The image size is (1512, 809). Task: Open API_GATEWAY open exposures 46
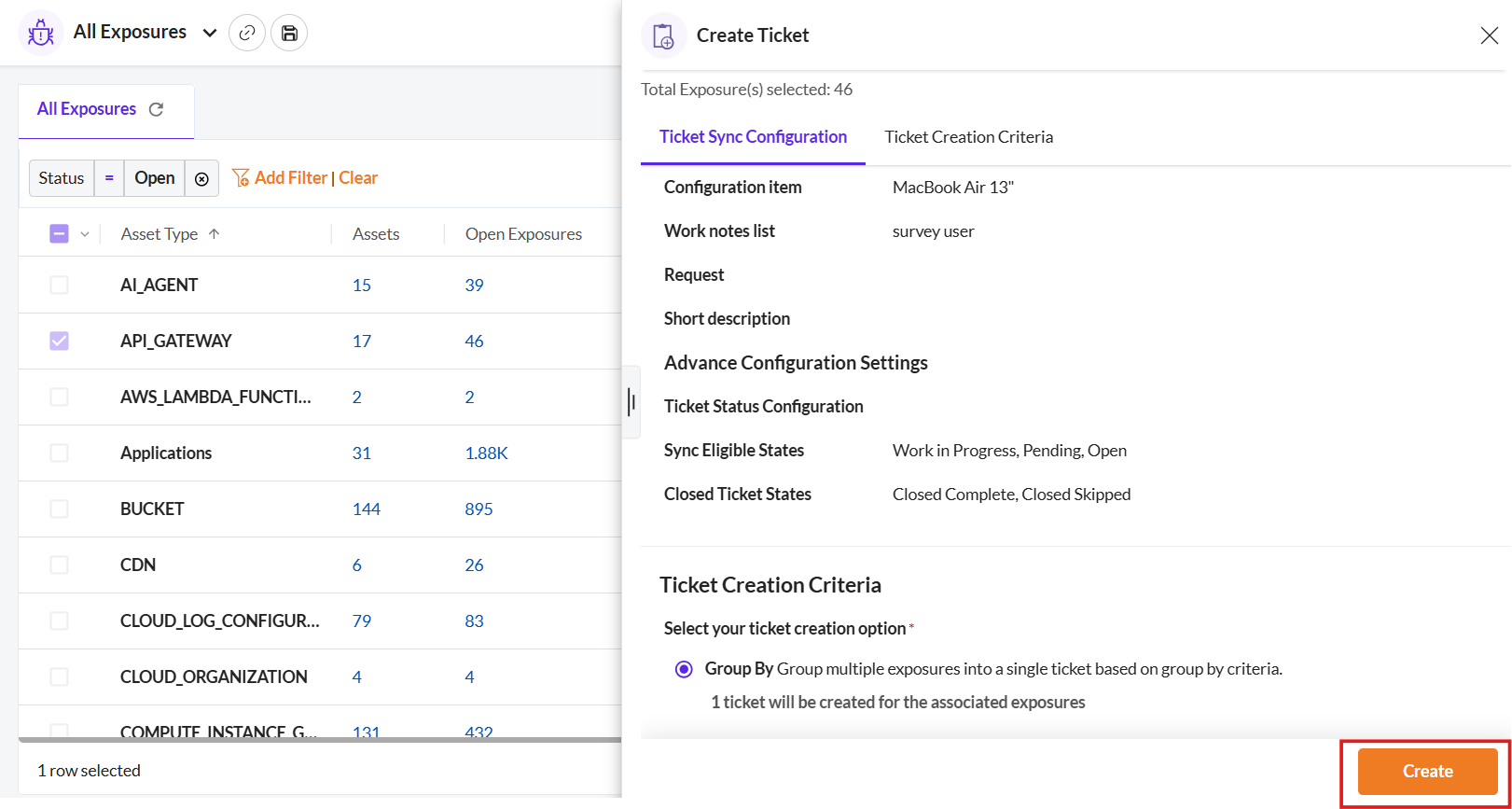[474, 342]
